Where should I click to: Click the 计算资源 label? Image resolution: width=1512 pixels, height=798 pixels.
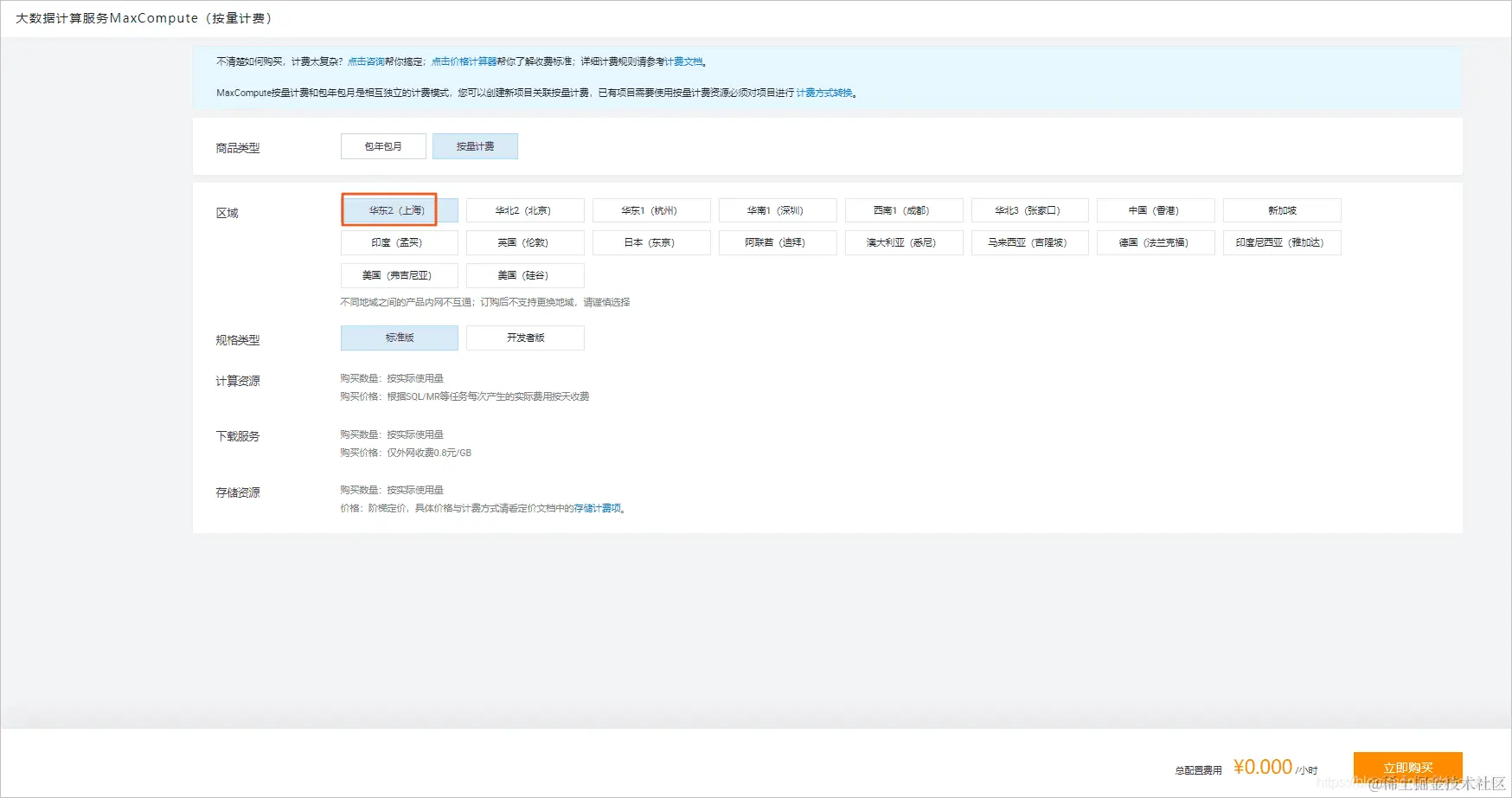pos(238,381)
